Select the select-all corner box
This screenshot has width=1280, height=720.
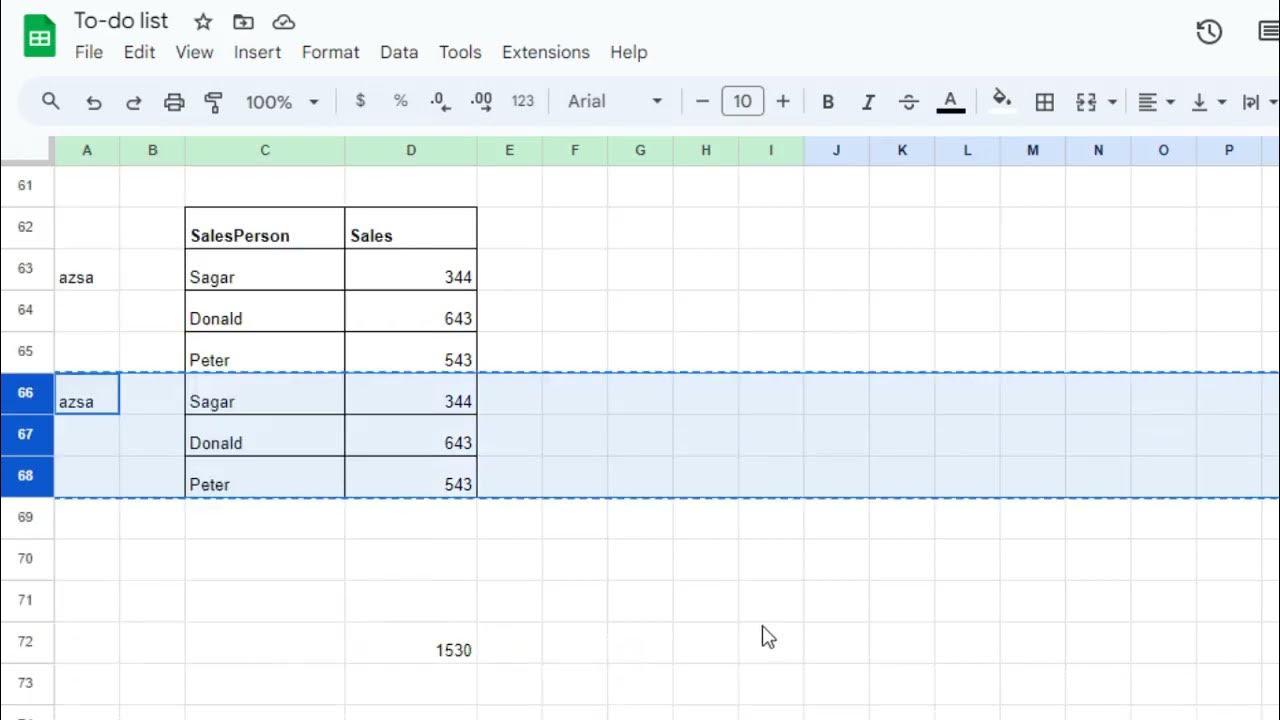coord(26,150)
